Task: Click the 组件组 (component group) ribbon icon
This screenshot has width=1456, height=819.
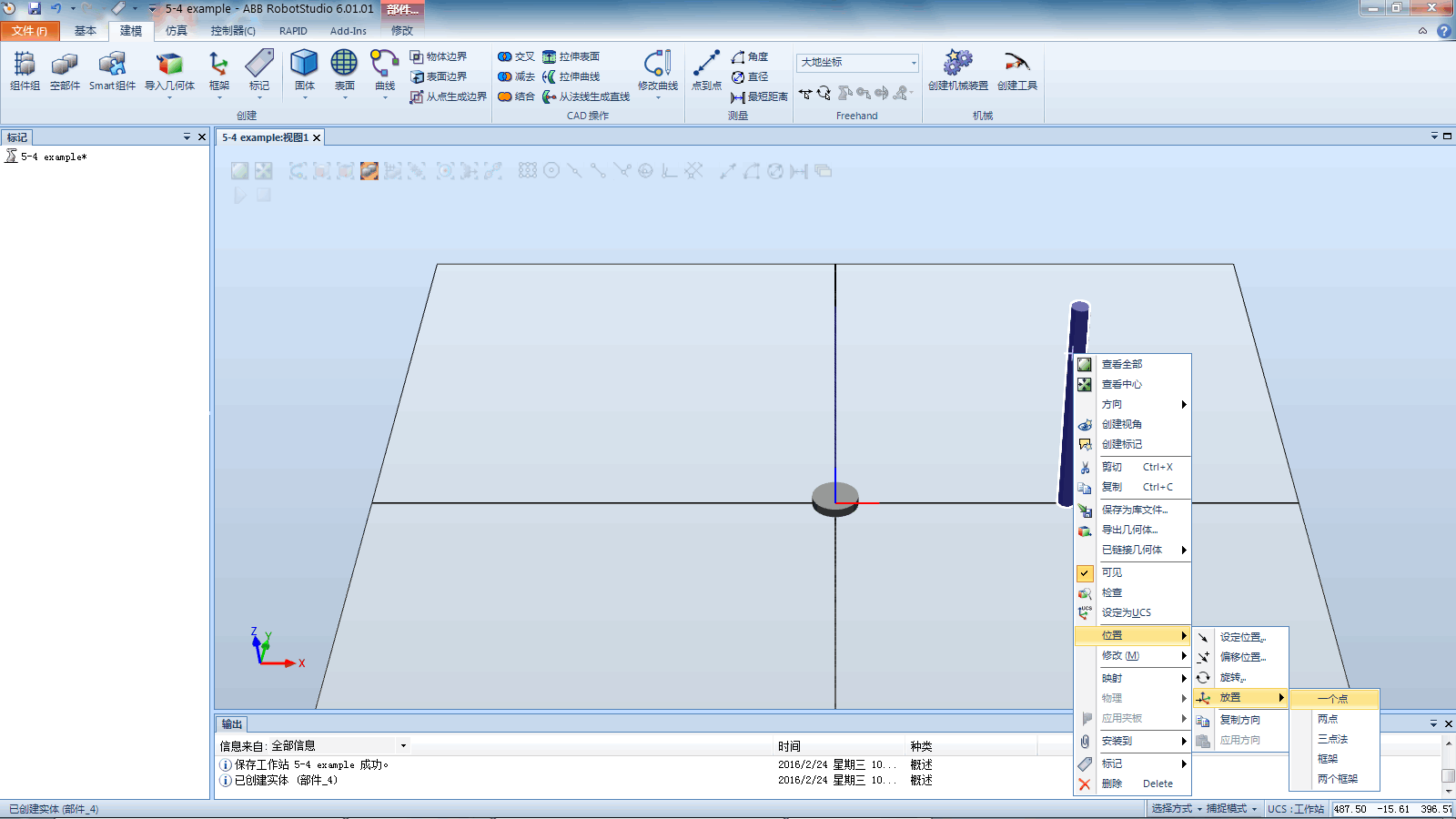Action: pyautogui.click(x=25, y=71)
